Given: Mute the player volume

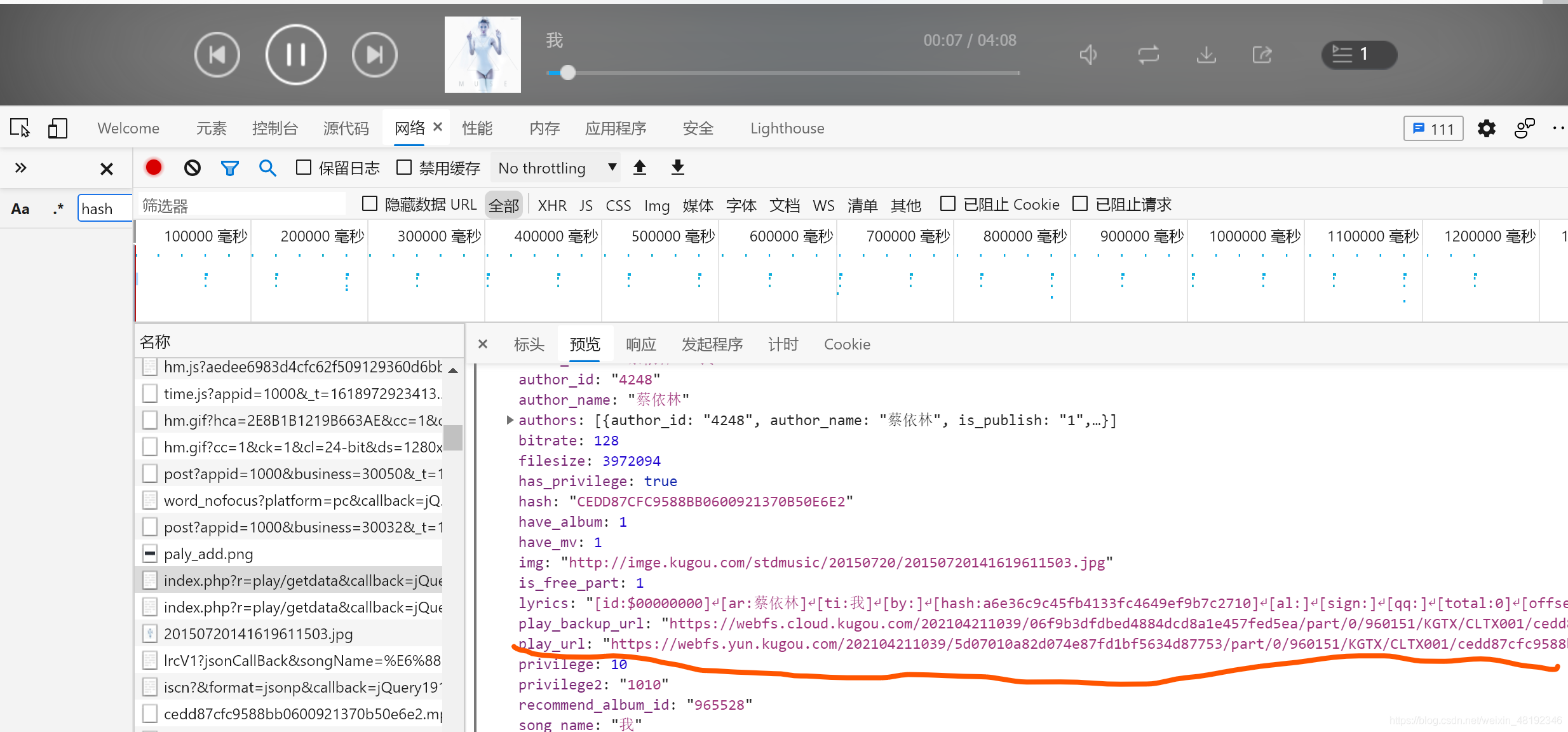Looking at the screenshot, I should 1089,55.
